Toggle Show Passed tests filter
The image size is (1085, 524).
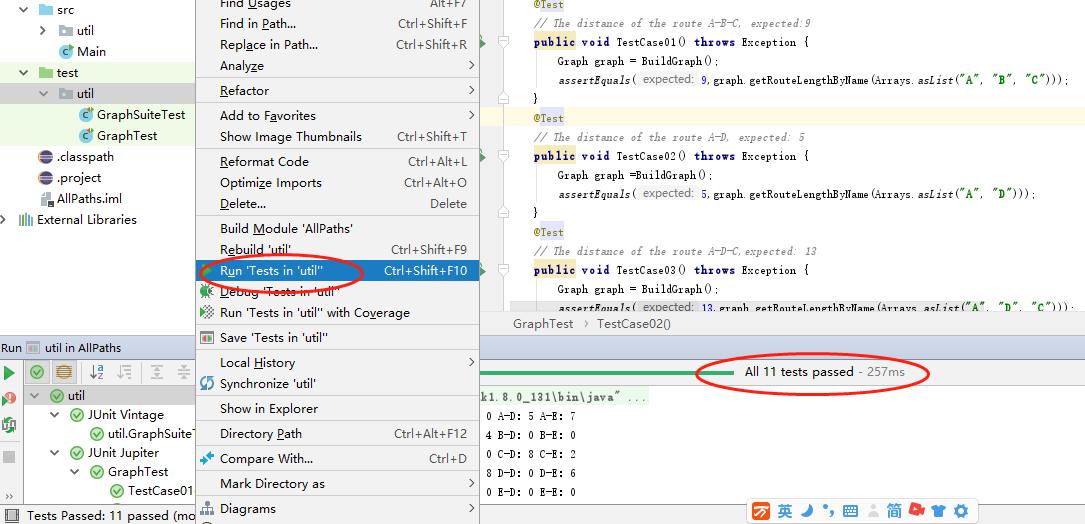click(37, 372)
